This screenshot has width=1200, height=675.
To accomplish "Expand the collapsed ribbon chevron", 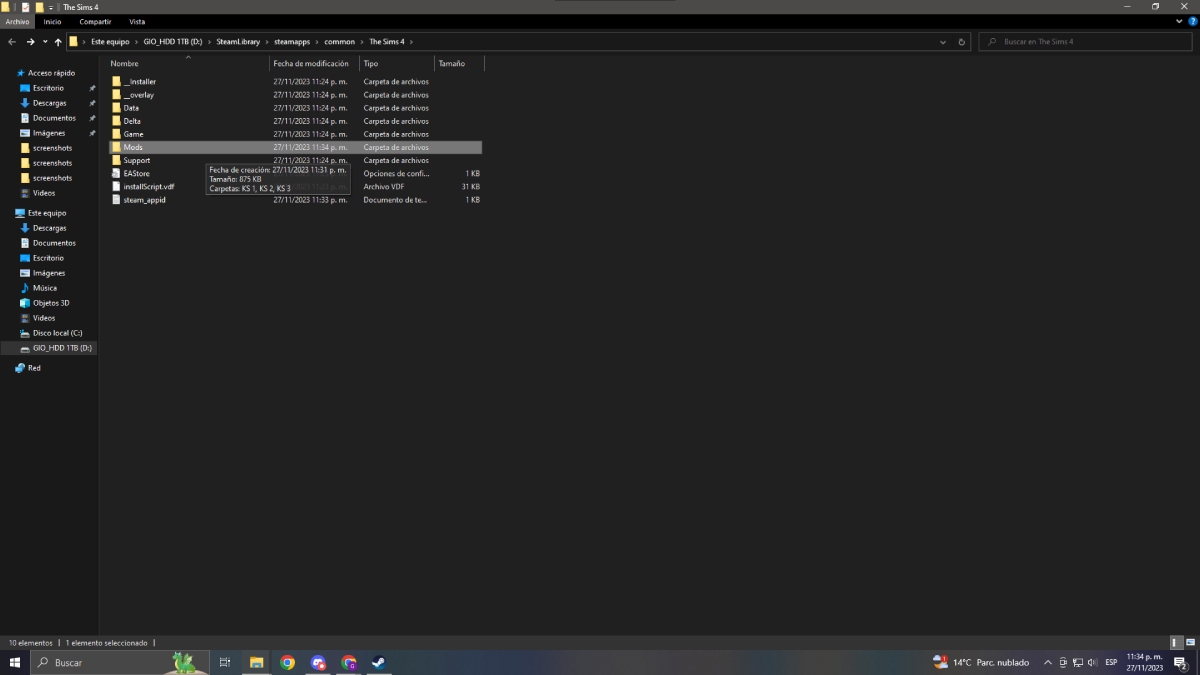I will click(1178, 21).
